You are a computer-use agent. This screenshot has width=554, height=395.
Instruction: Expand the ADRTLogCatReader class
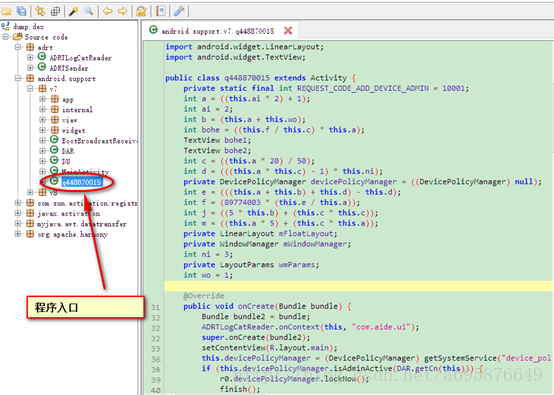coord(30,57)
